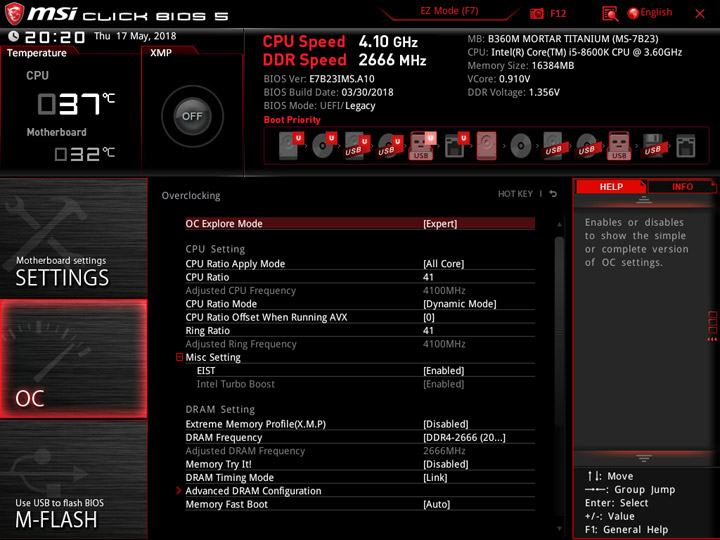Select the legacy network boot icon without badge

coord(686,146)
